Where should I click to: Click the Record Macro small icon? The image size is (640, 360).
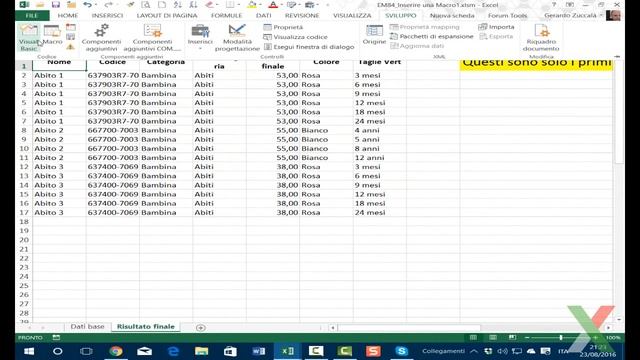point(71,27)
